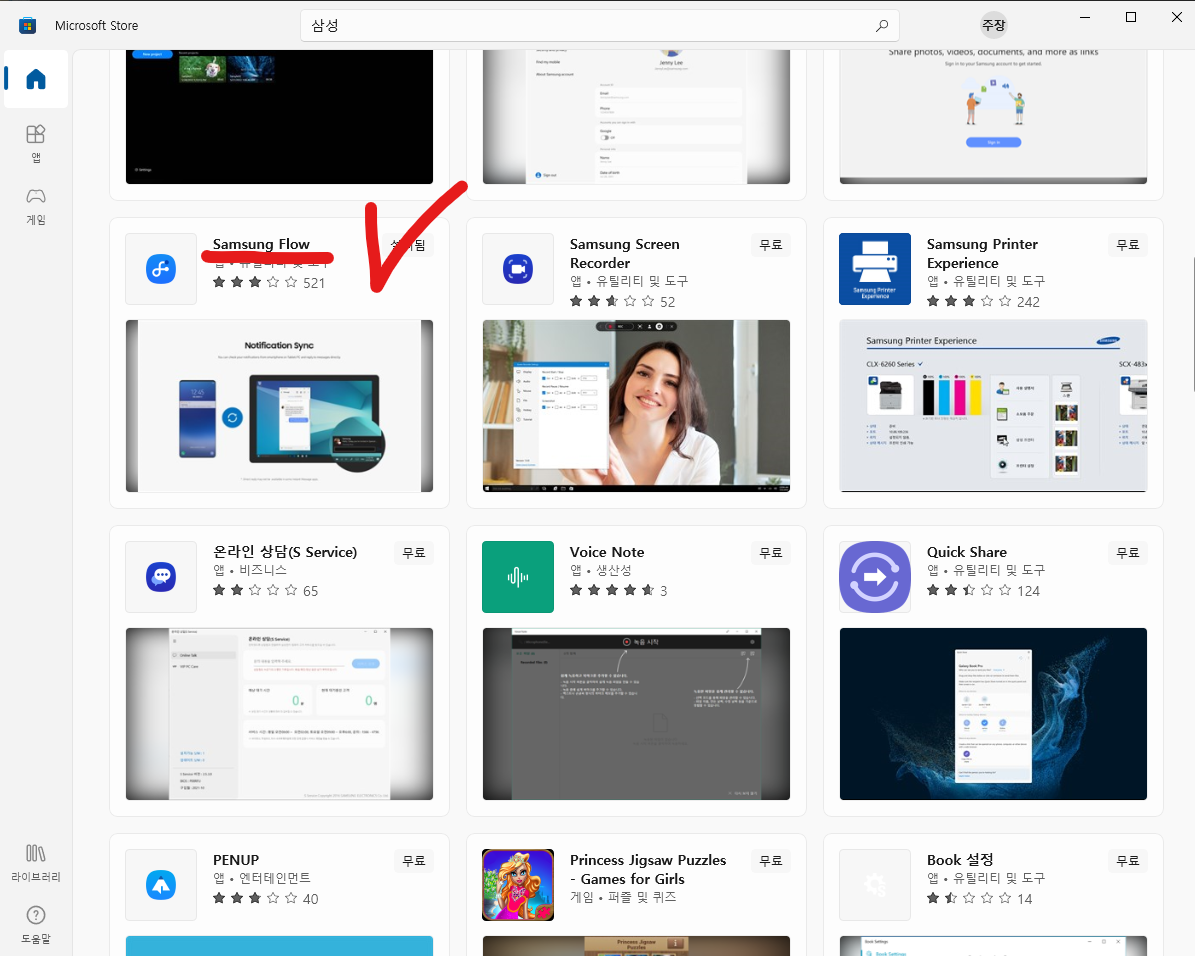This screenshot has width=1195, height=956.
Task: Click the Microsoft Store logo icon
Action: (27, 26)
